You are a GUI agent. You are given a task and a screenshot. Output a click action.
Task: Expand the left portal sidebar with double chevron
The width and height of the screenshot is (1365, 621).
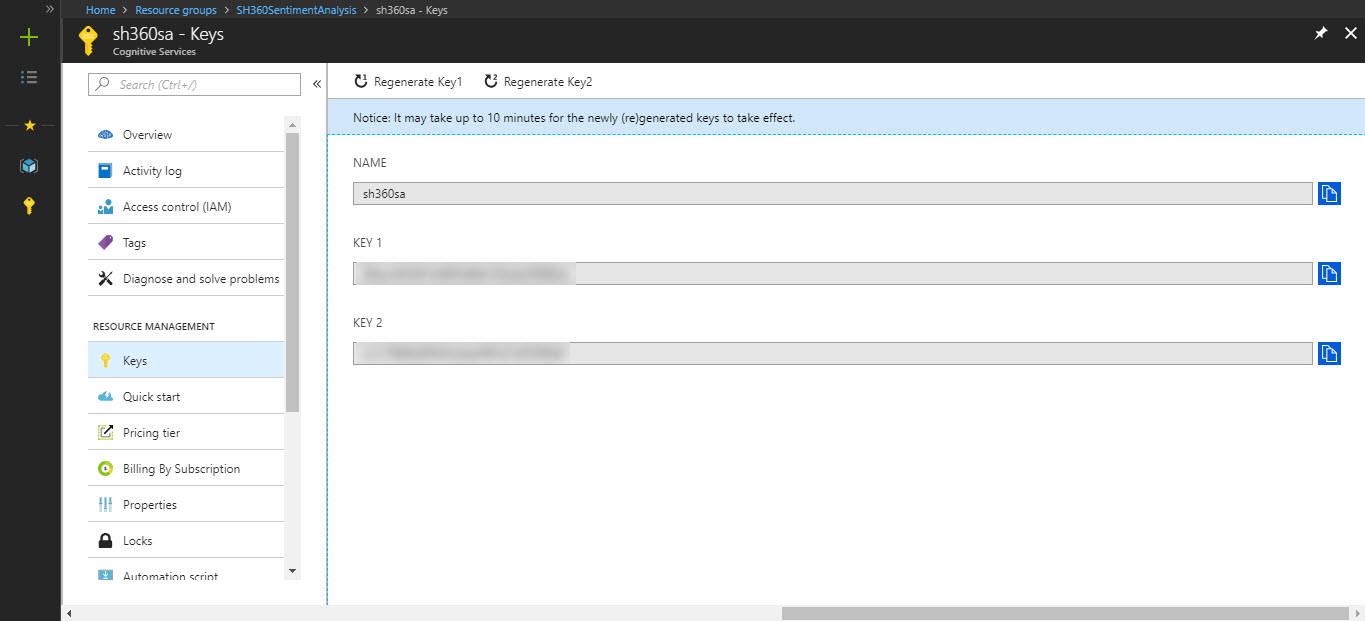49,9
